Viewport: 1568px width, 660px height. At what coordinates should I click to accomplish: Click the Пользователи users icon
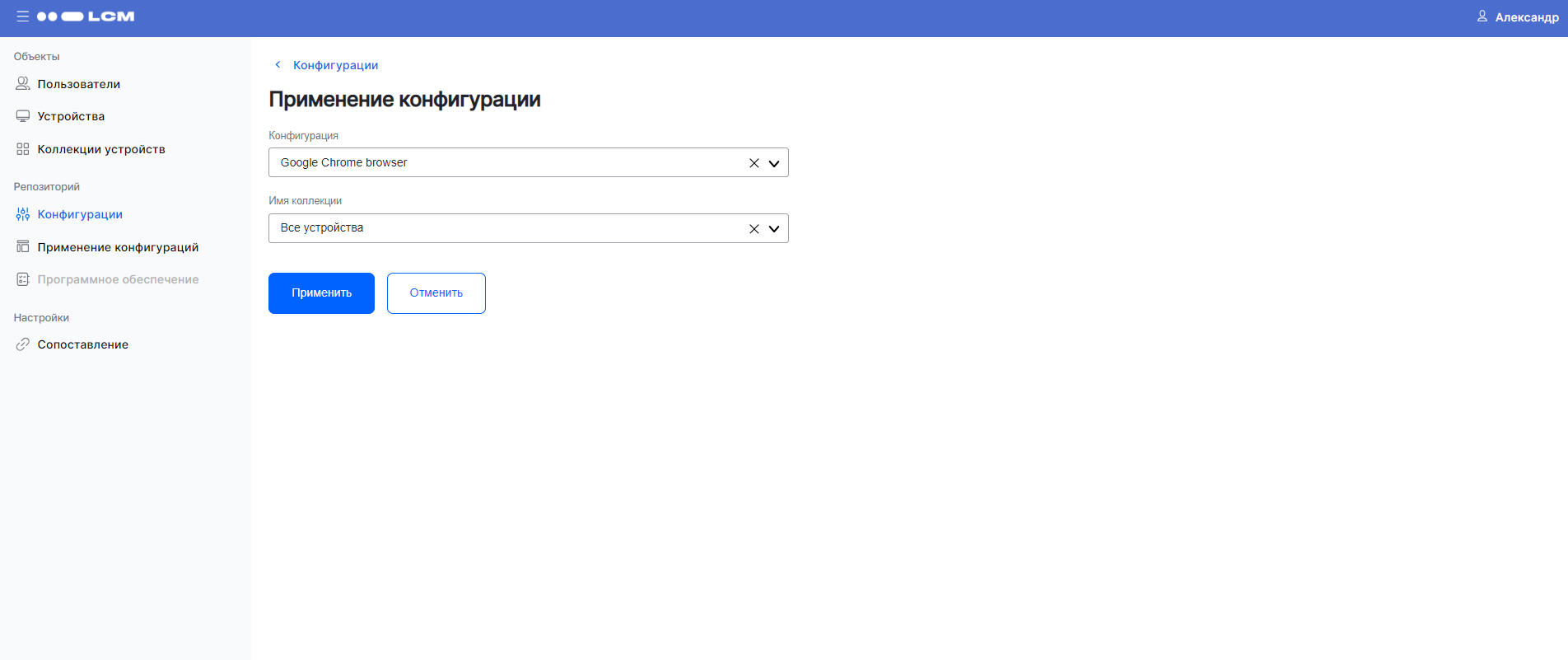[23, 84]
